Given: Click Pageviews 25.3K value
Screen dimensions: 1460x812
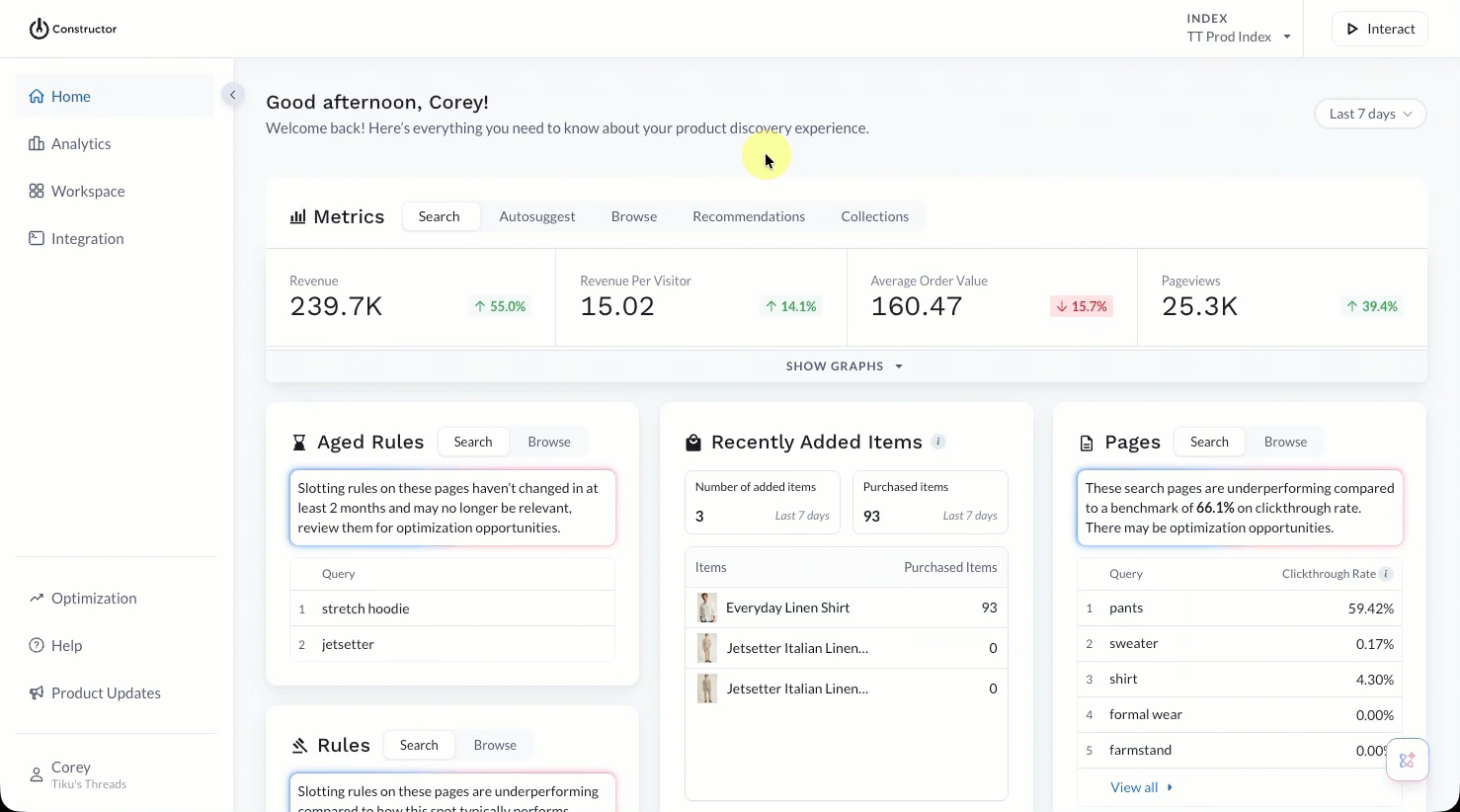Looking at the screenshot, I should pyautogui.click(x=1199, y=306).
